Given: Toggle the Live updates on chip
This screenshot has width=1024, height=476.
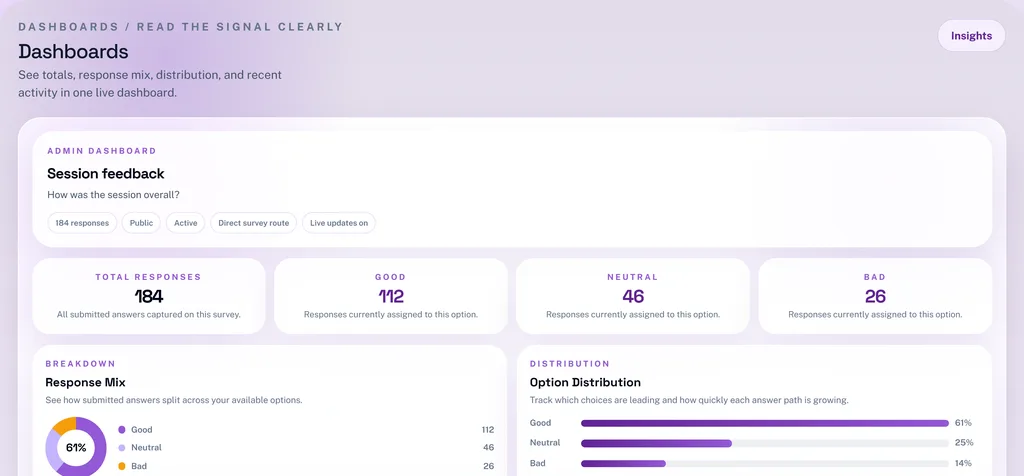Looking at the screenshot, I should [339, 223].
